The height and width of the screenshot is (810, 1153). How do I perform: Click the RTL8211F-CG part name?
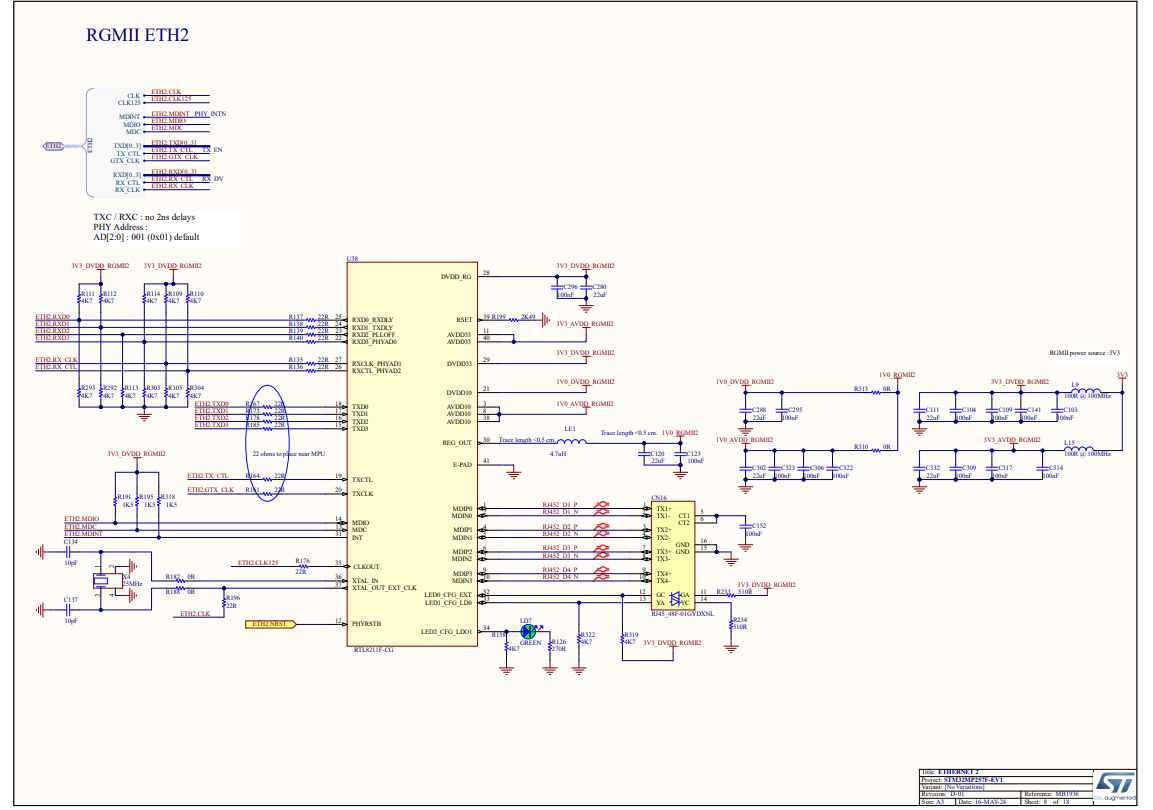[374, 650]
